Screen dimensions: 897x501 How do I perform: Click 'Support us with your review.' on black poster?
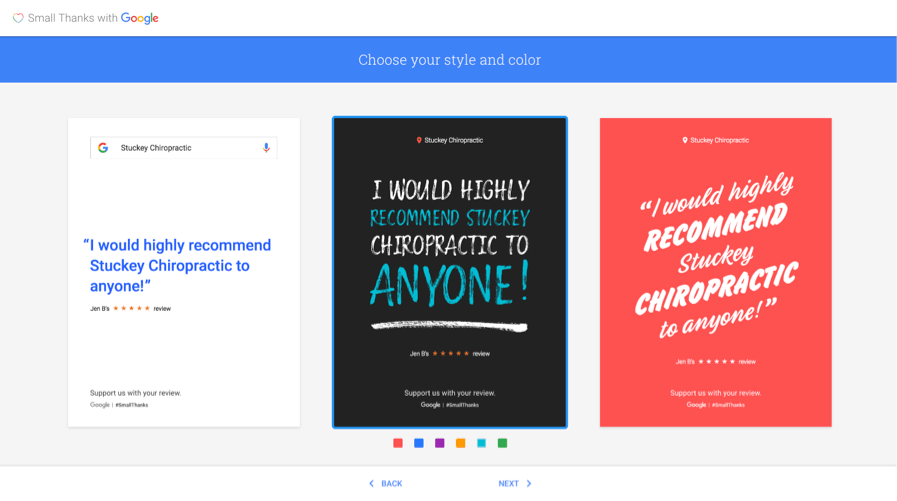point(450,393)
